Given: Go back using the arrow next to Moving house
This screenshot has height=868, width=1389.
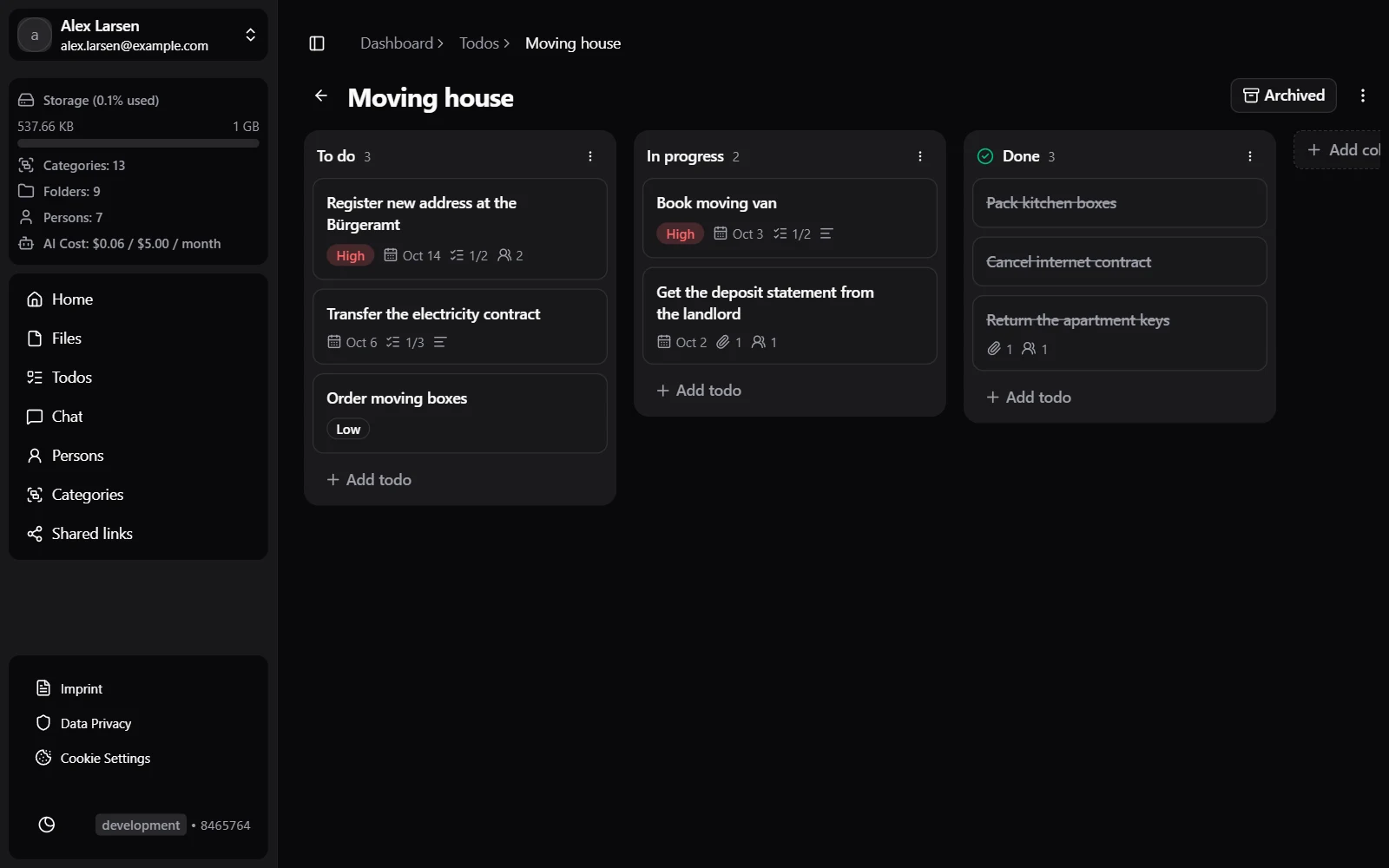Looking at the screenshot, I should coord(321,95).
